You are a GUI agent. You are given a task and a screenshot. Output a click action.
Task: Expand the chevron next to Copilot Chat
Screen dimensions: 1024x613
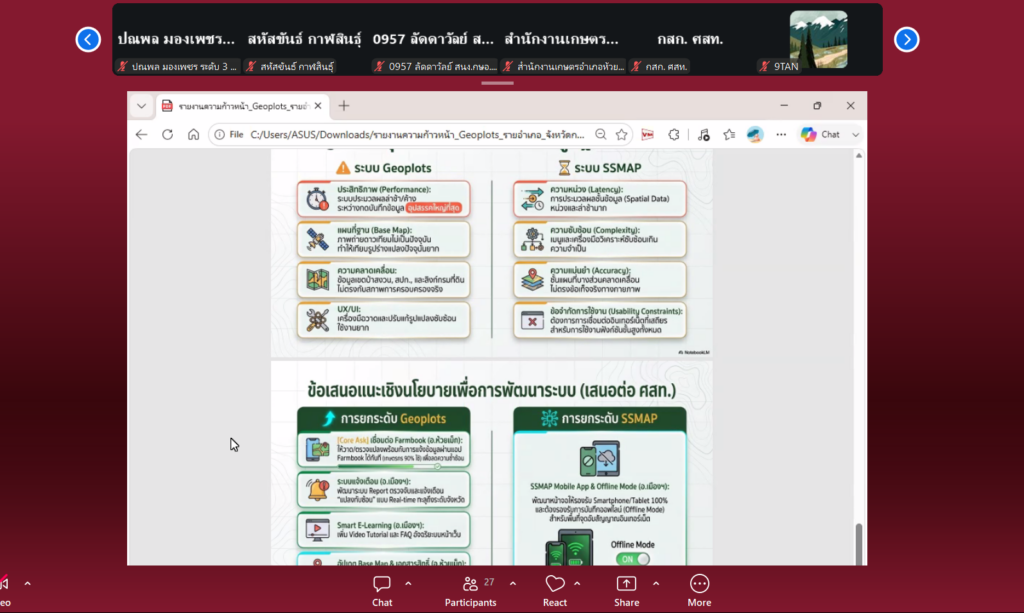[x=855, y=134]
